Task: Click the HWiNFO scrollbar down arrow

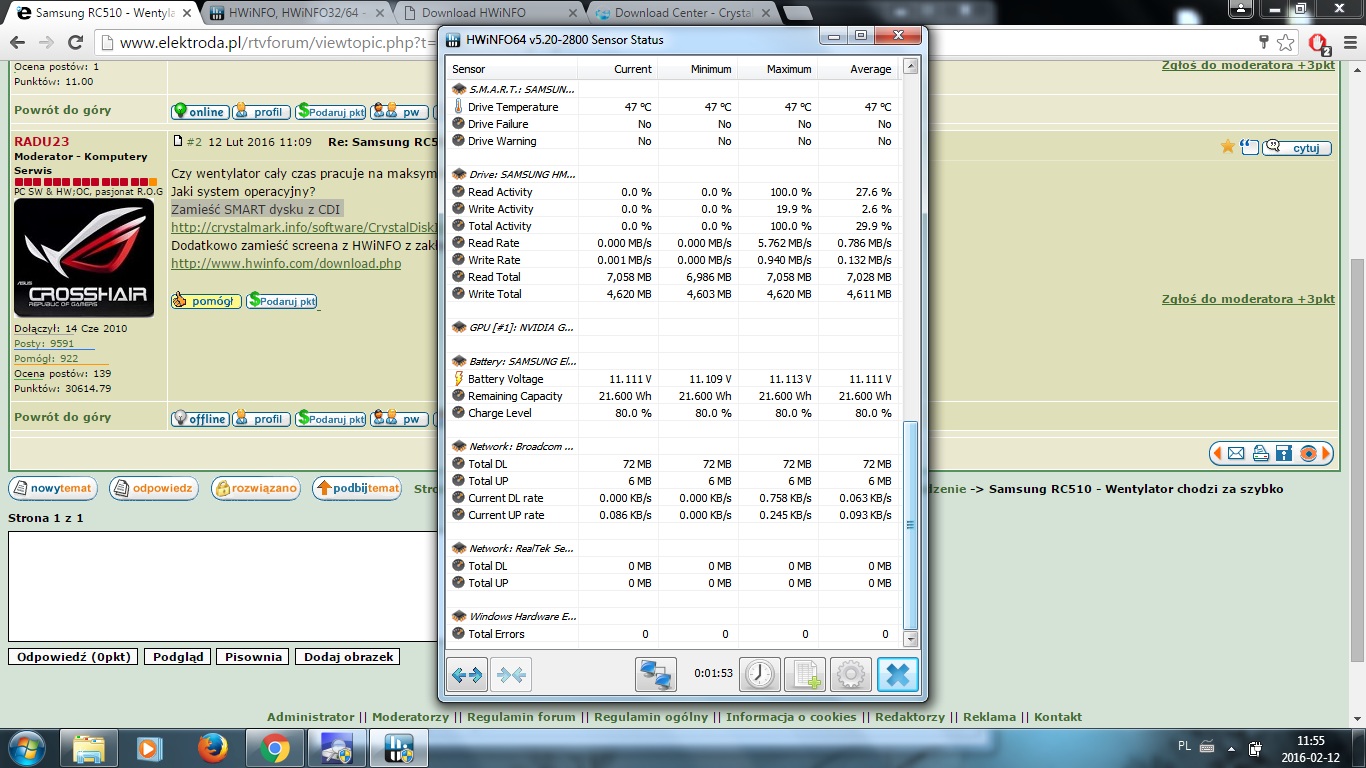Action: (x=910, y=638)
